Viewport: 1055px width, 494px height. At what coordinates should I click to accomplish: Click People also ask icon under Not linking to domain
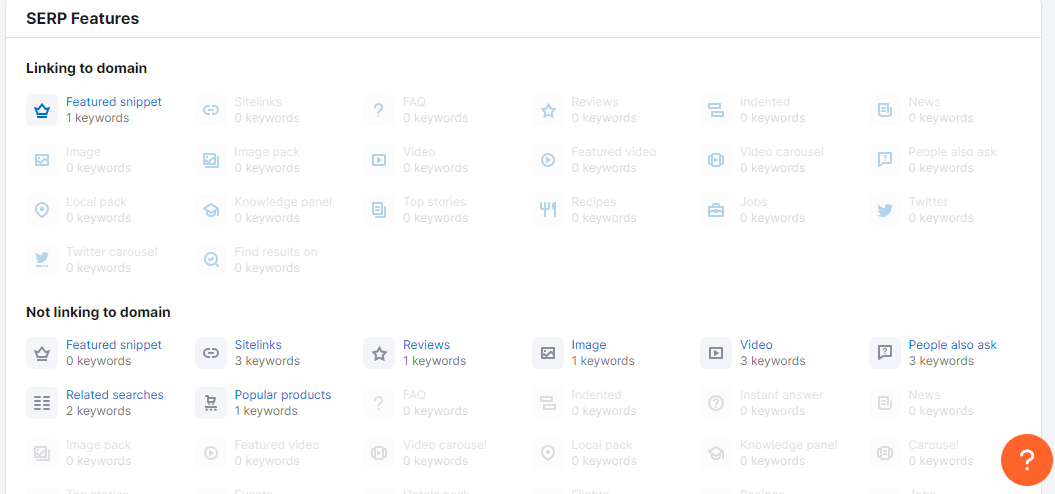[885, 353]
